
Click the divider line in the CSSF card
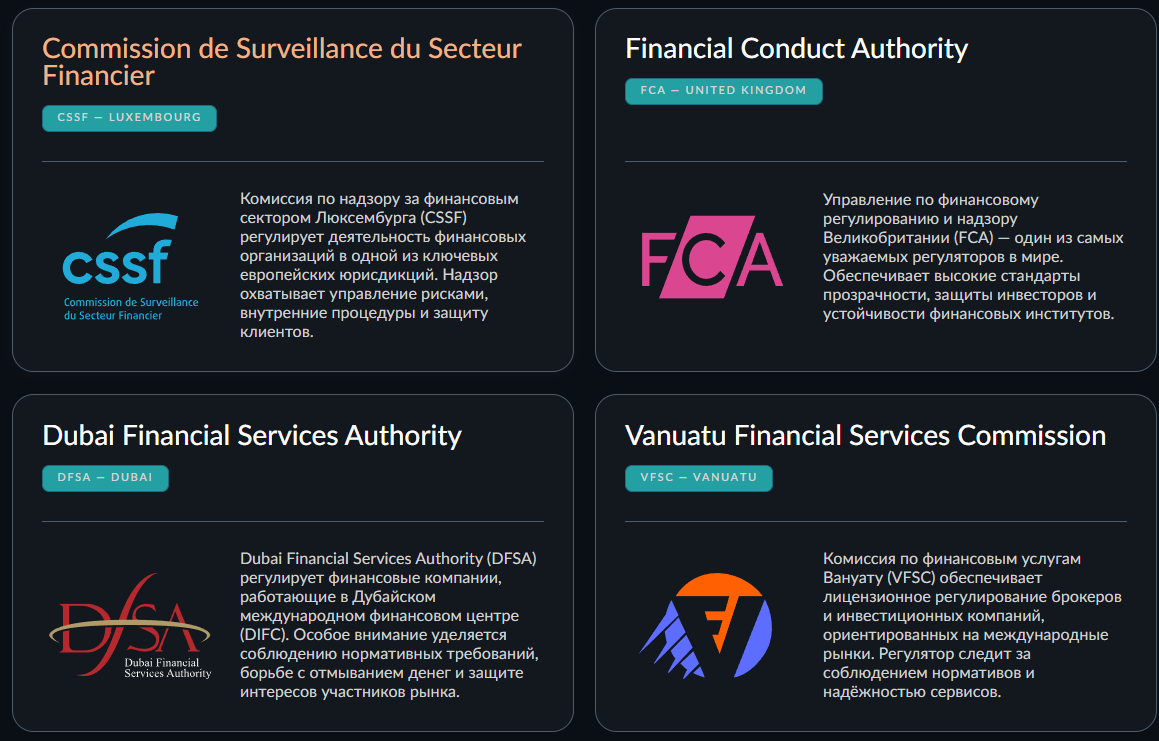293,161
